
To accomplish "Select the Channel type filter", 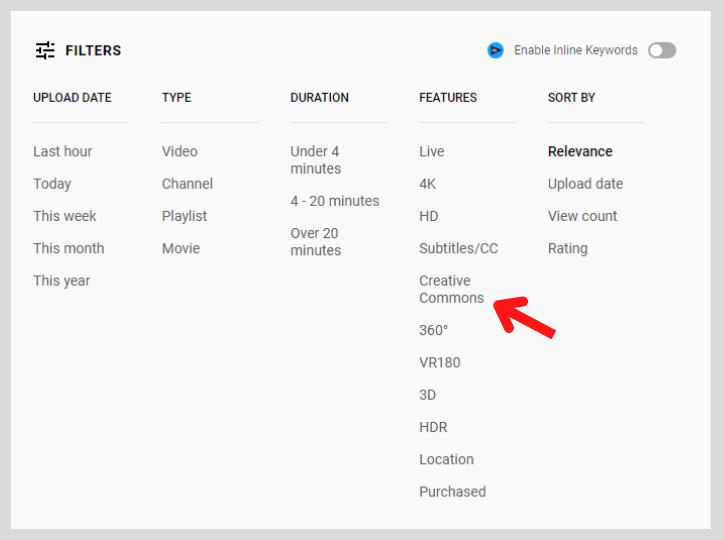I will click(x=187, y=184).
